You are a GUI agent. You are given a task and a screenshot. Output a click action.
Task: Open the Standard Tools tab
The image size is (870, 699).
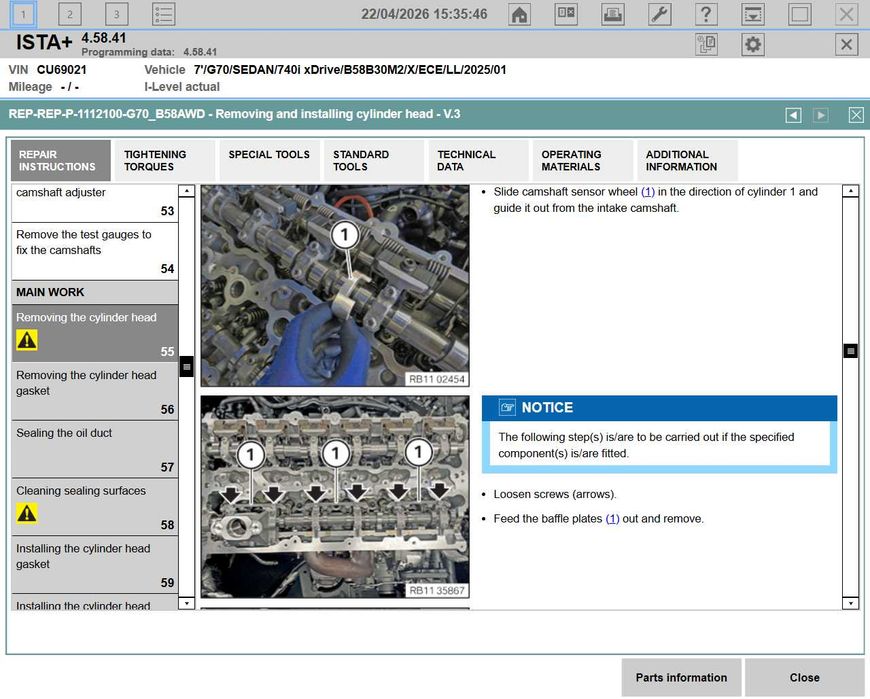pos(373,160)
